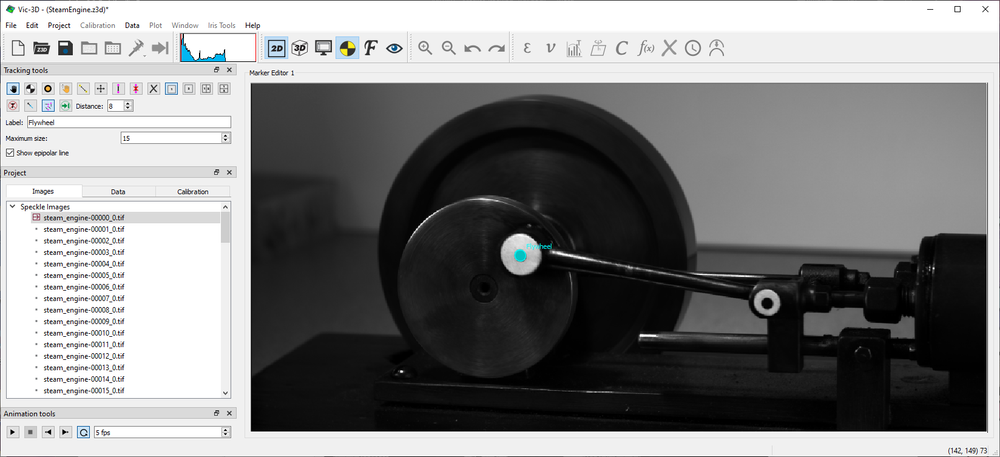
Task: Click the caliper calibration tool icon
Action: point(136,48)
